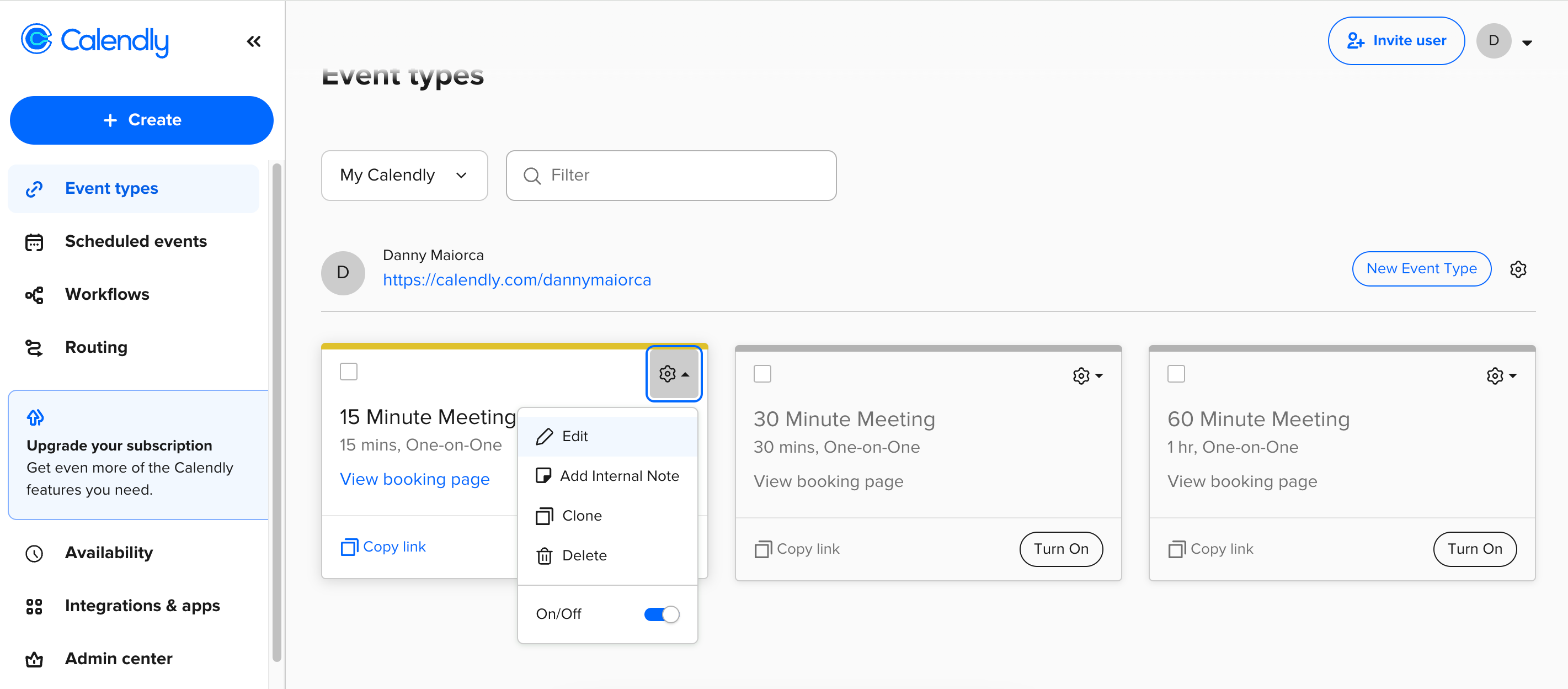Go to Routing via sidebar icon
Screen dimensions: 1568x689
click(34, 348)
